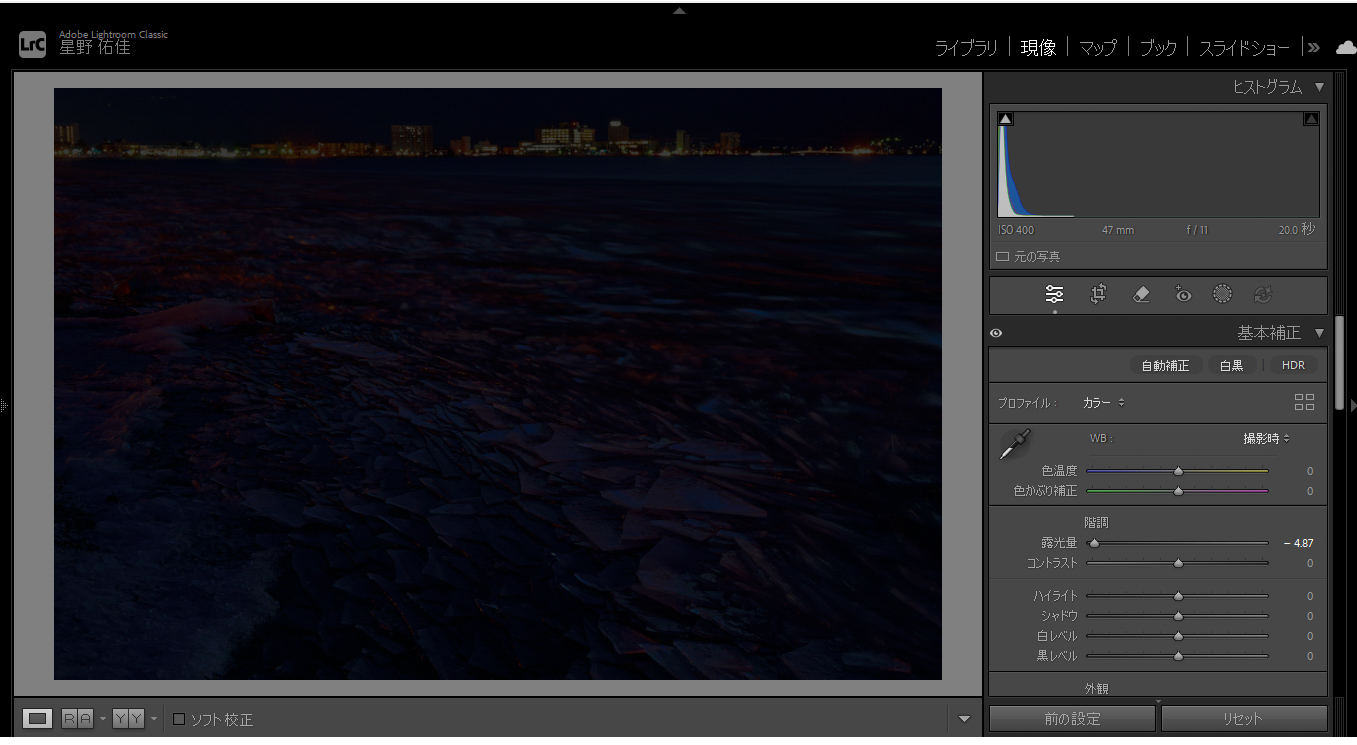Click the ハイライト slider handle
The height and width of the screenshot is (745, 1357).
point(1178,596)
